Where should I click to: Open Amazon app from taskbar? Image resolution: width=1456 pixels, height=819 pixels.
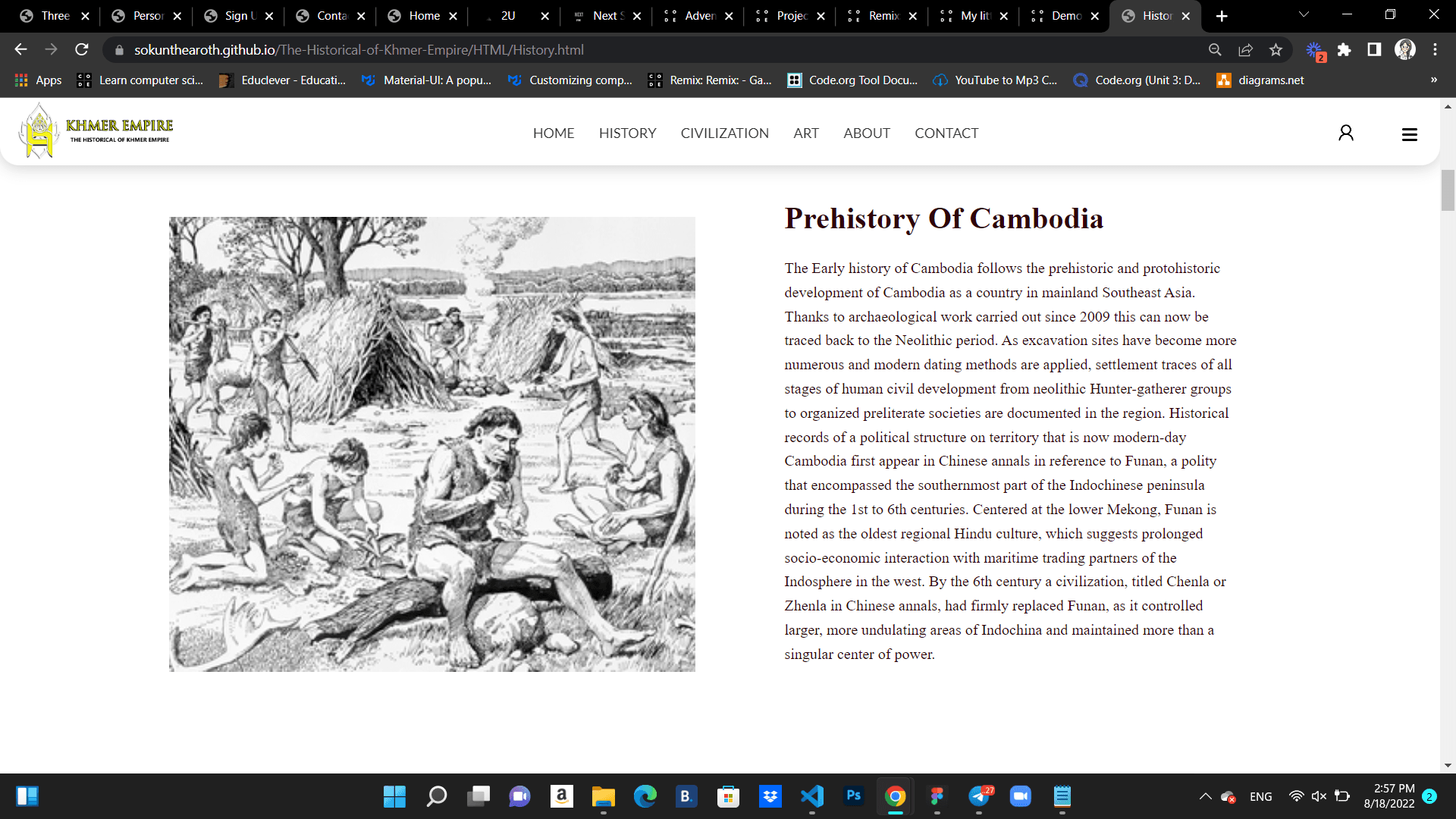pyautogui.click(x=562, y=796)
